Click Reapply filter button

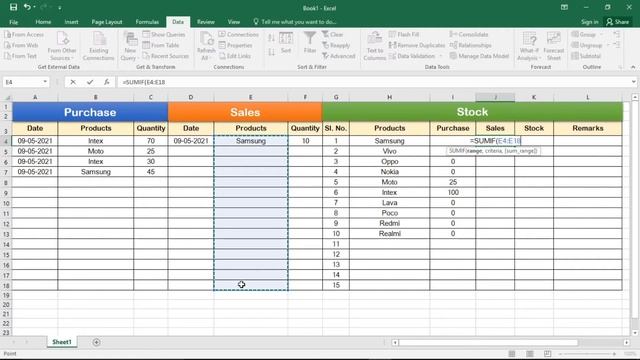pos(336,45)
